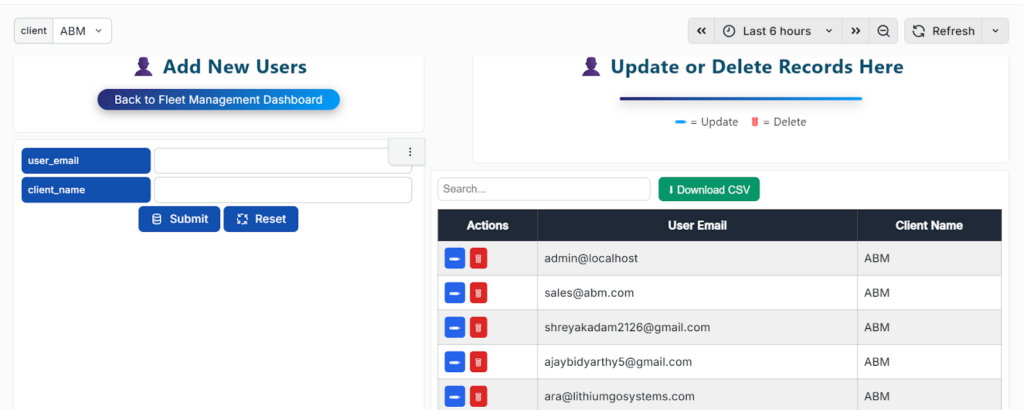
Task: Shift time range forward
Action: click(856, 31)
